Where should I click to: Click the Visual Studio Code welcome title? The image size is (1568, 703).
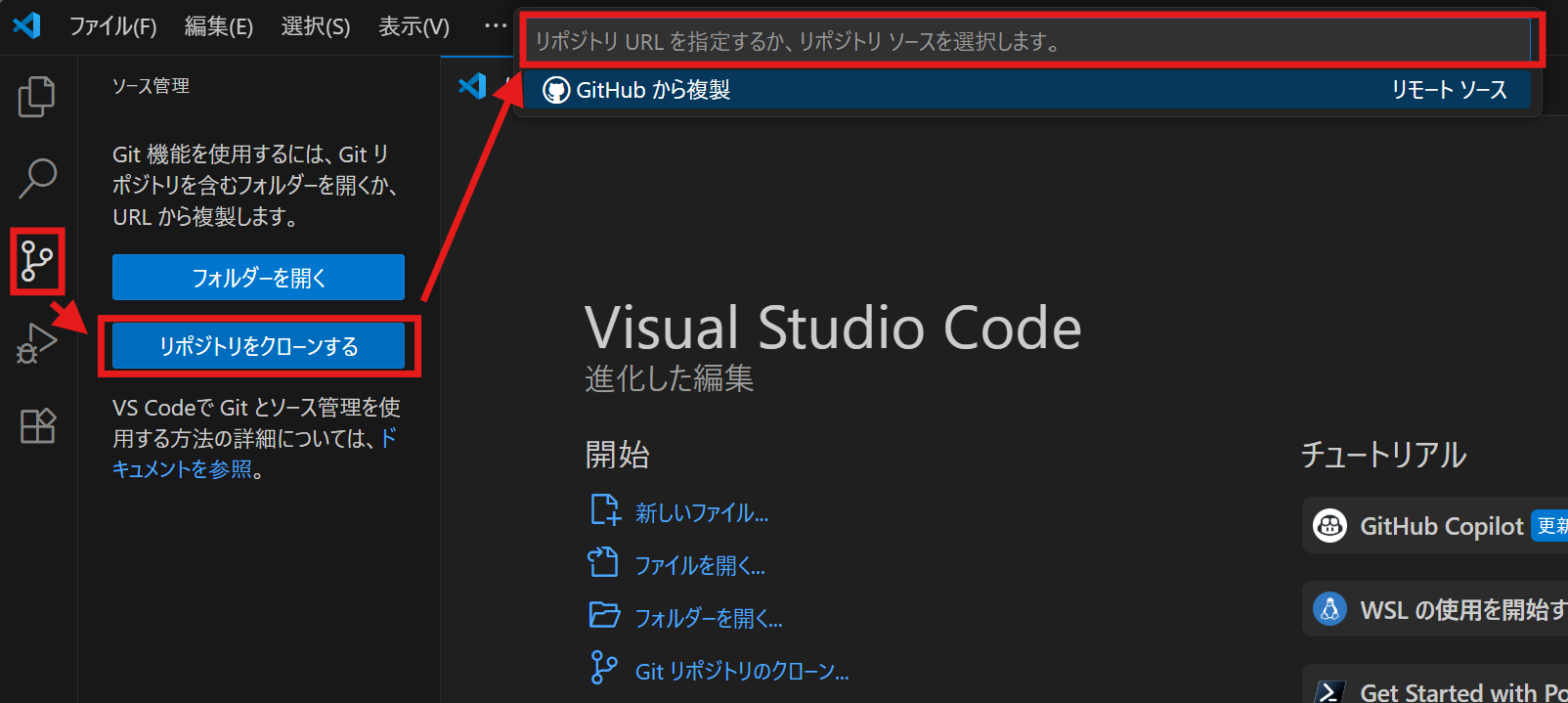(833, 327)
